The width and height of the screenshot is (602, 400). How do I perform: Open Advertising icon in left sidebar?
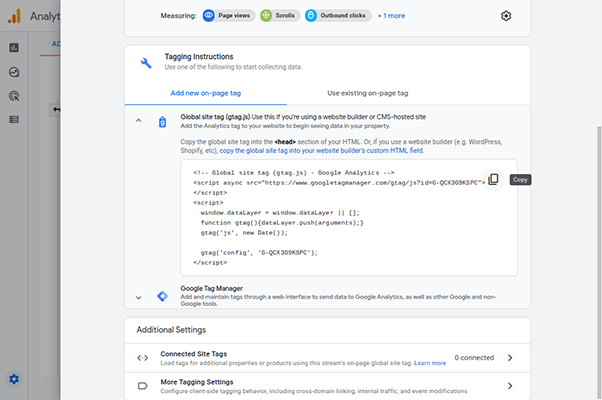(x=14, y=96)
